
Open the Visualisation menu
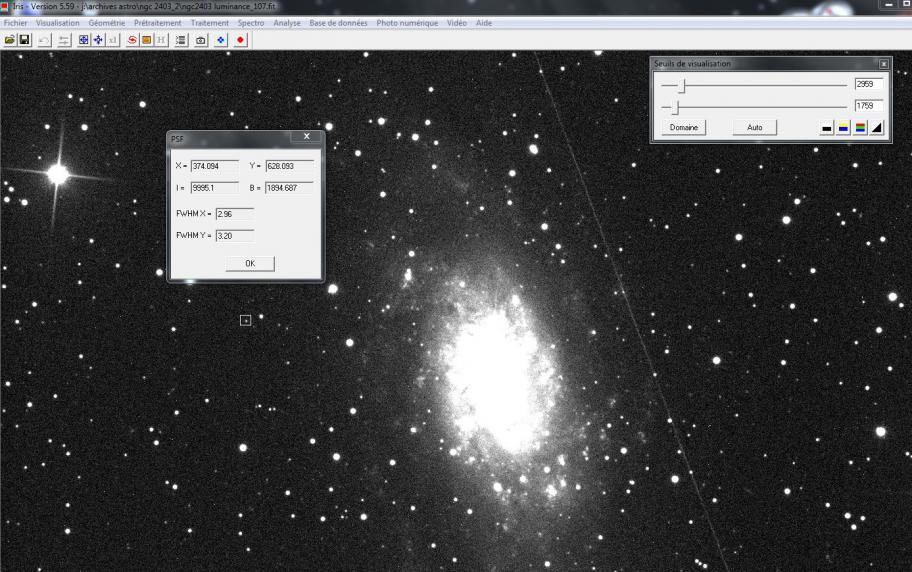point(58,23)
